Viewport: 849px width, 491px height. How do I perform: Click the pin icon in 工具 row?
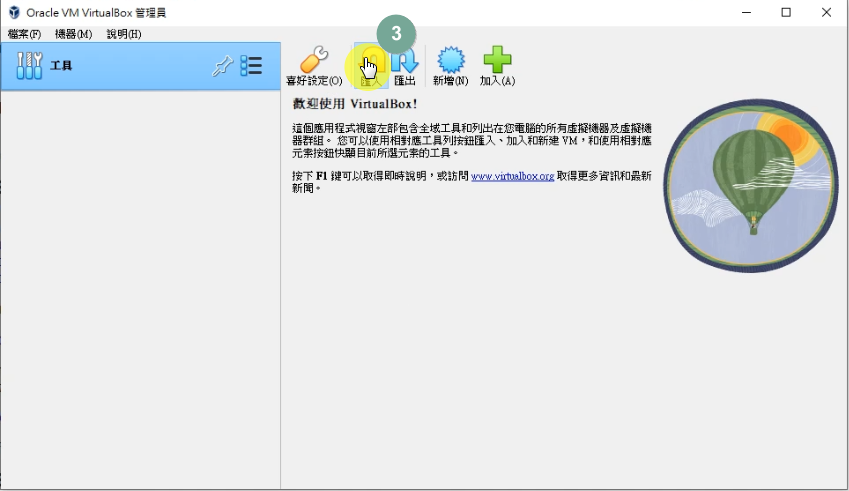point(222,66)
